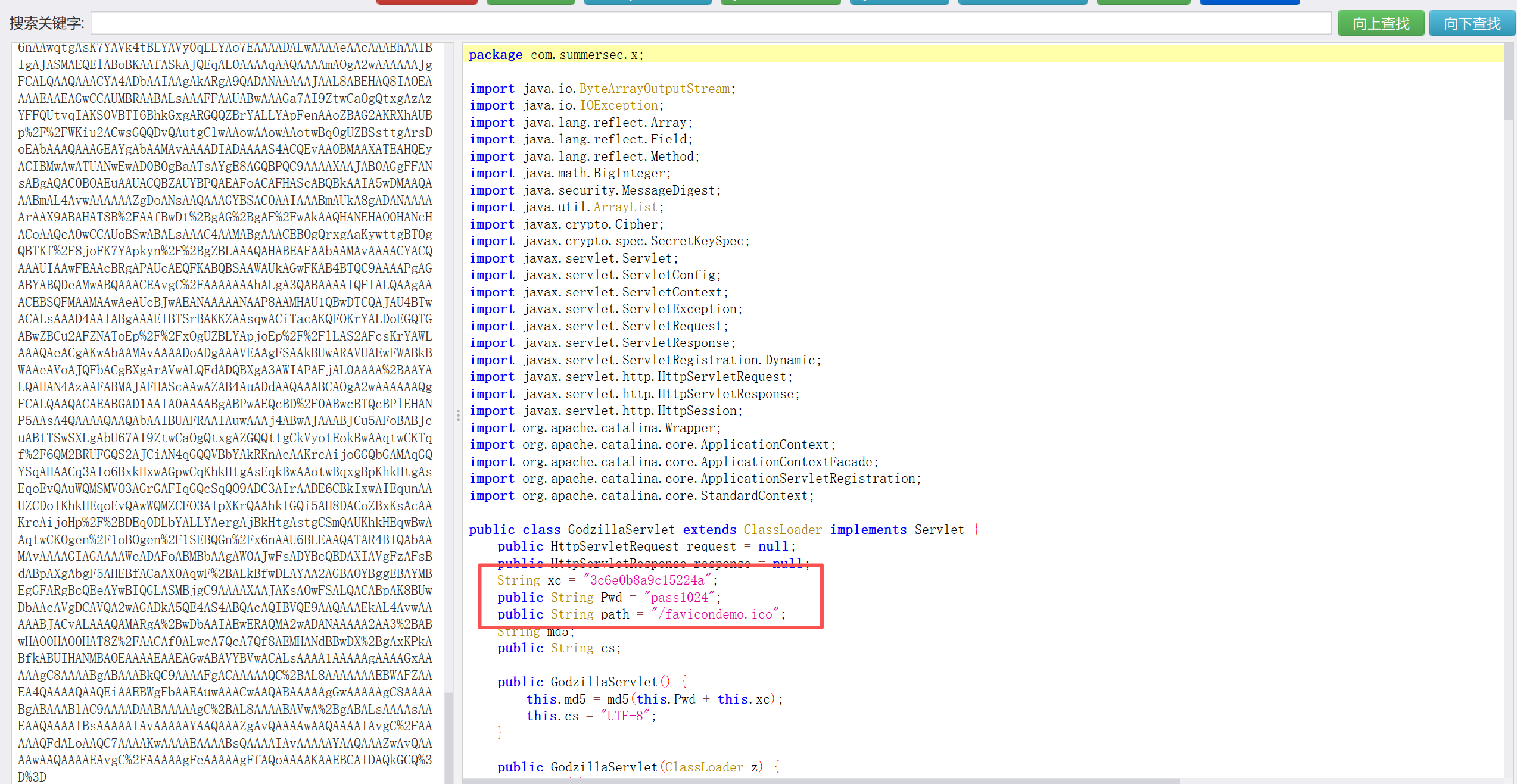Click the highlighted package com.summersec.x line

point(557,55)
